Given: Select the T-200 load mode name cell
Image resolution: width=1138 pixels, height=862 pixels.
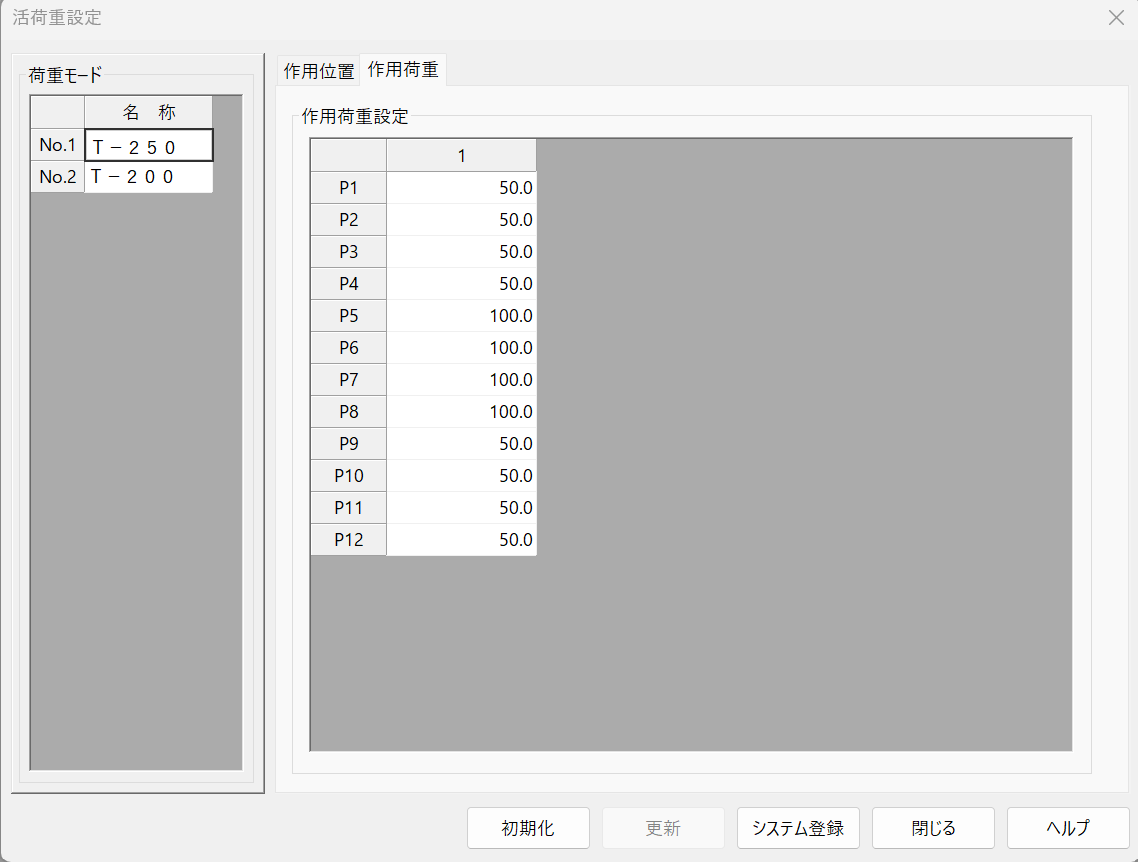Looking at the screenshot, I should (149, 177).
